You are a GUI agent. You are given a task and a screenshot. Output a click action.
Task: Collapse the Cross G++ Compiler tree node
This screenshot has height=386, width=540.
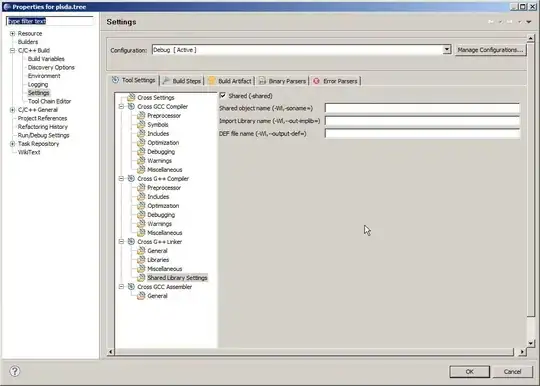pos(121,179)
